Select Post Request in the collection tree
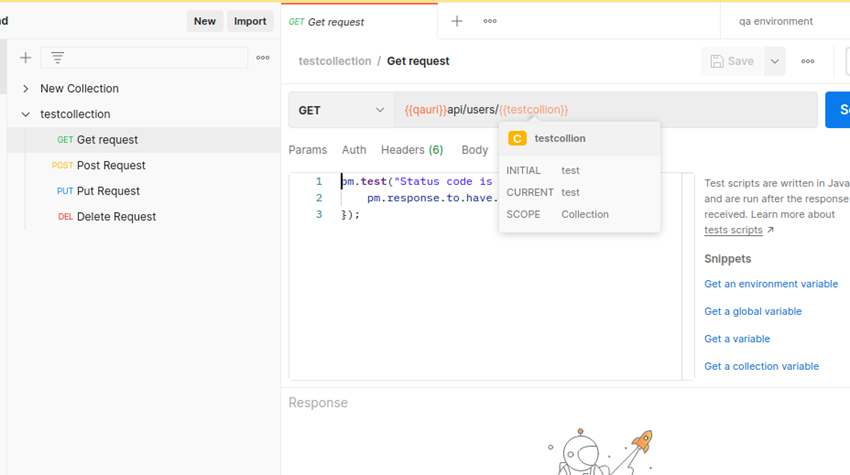 pos(111,166)
